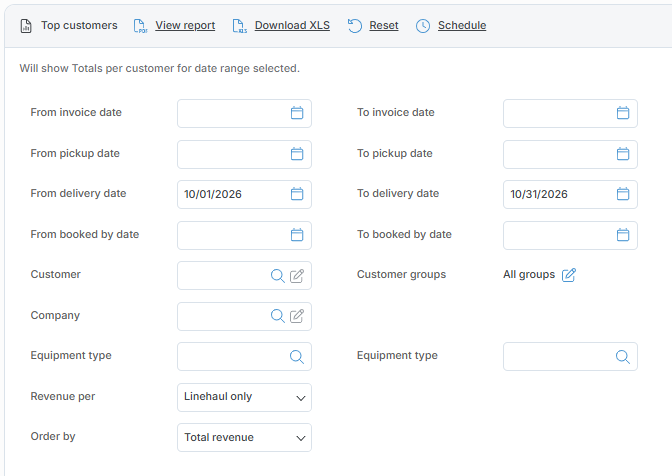Image resolution: width=672 pixels, height=476 pixels.
Task: Search companies with the magnifier icon
Action: [278, 316]
